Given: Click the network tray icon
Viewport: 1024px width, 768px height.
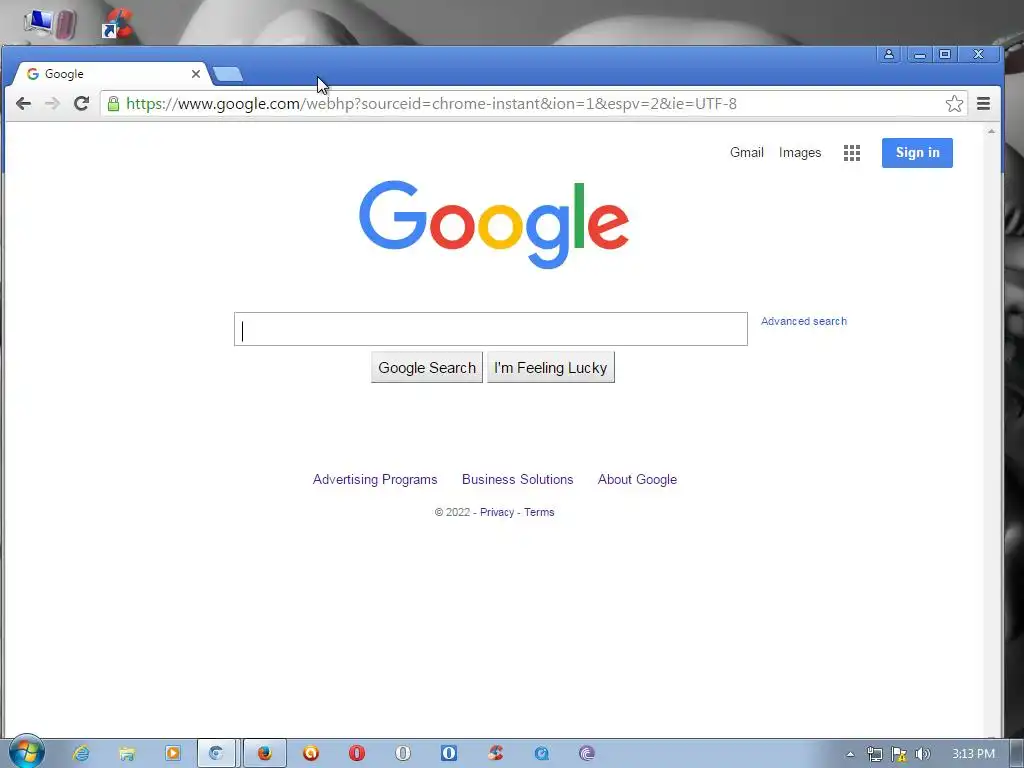Looking at the screenshot, I should tap(874, 754).
